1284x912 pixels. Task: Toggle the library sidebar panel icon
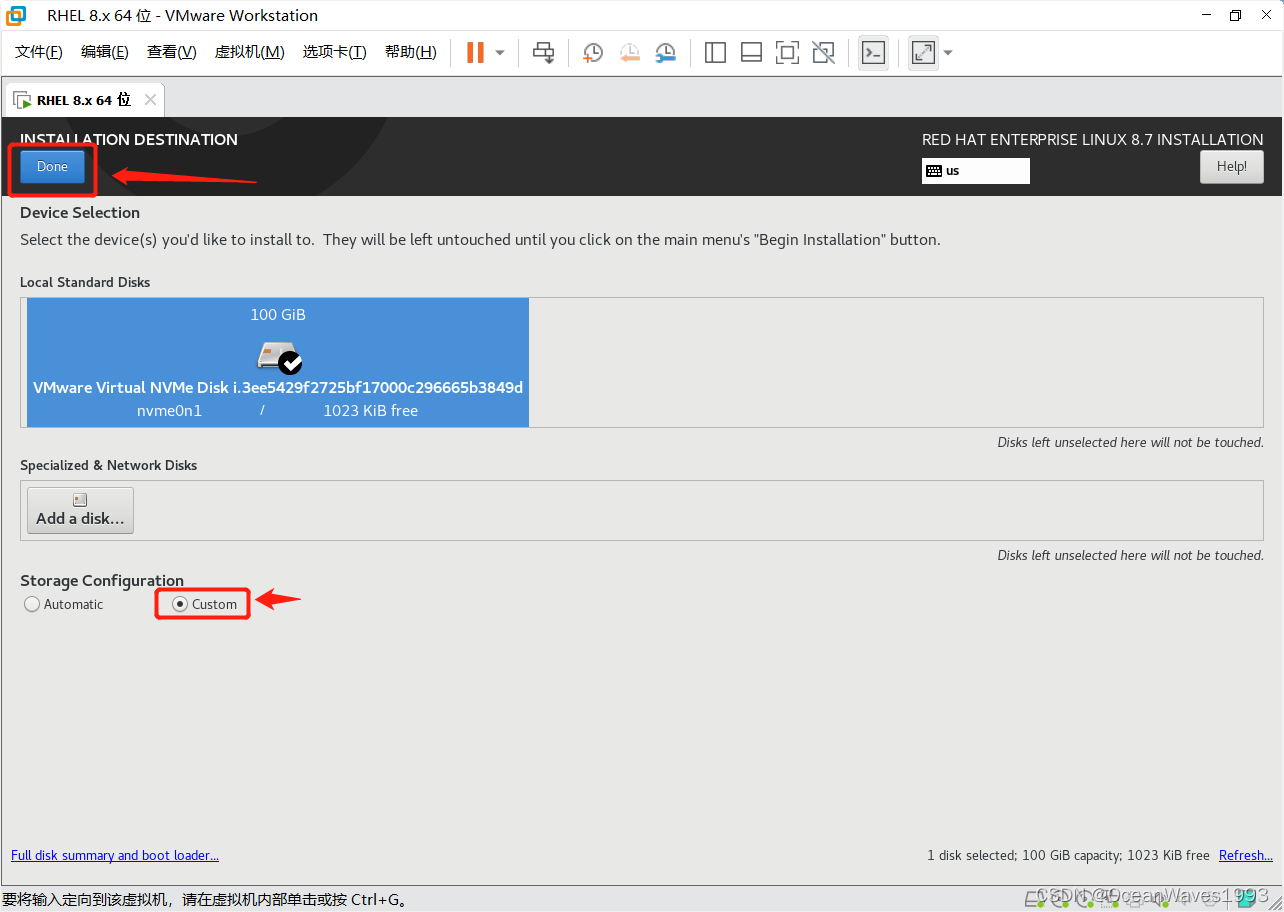[x=715, y=53]
